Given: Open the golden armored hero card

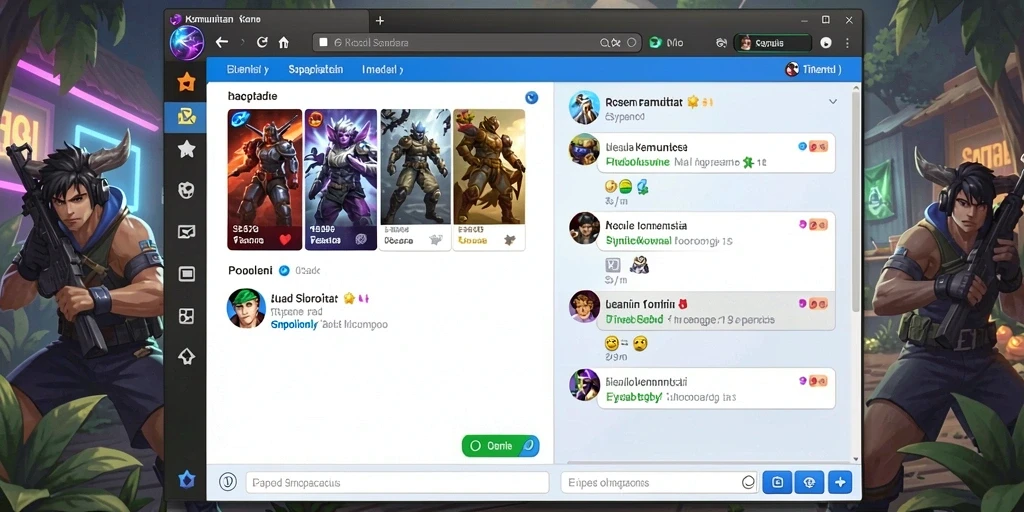Looking at the screenshot, I should tap(489, 180).
